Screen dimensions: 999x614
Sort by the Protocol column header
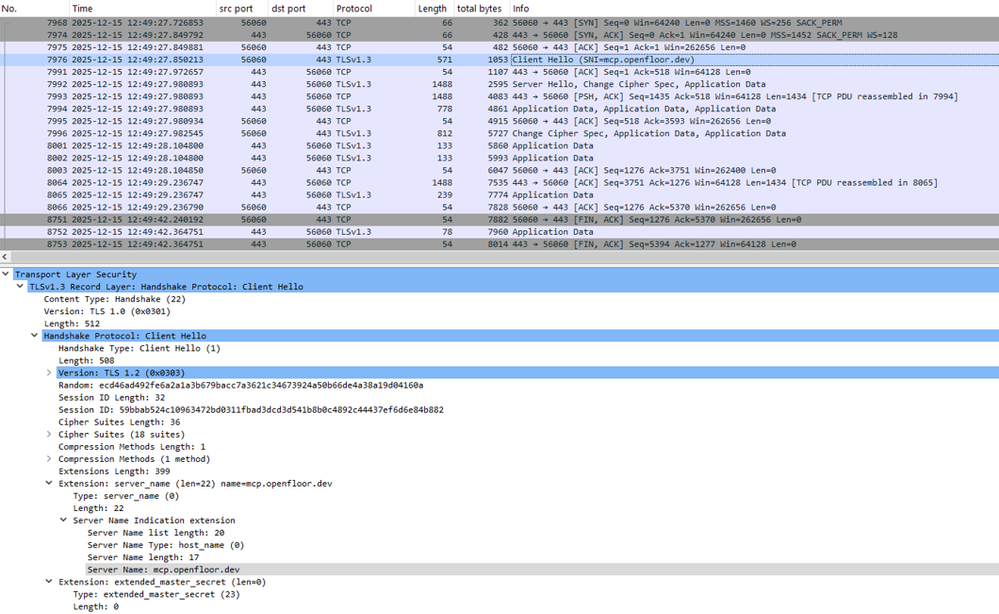pos(355,8)
